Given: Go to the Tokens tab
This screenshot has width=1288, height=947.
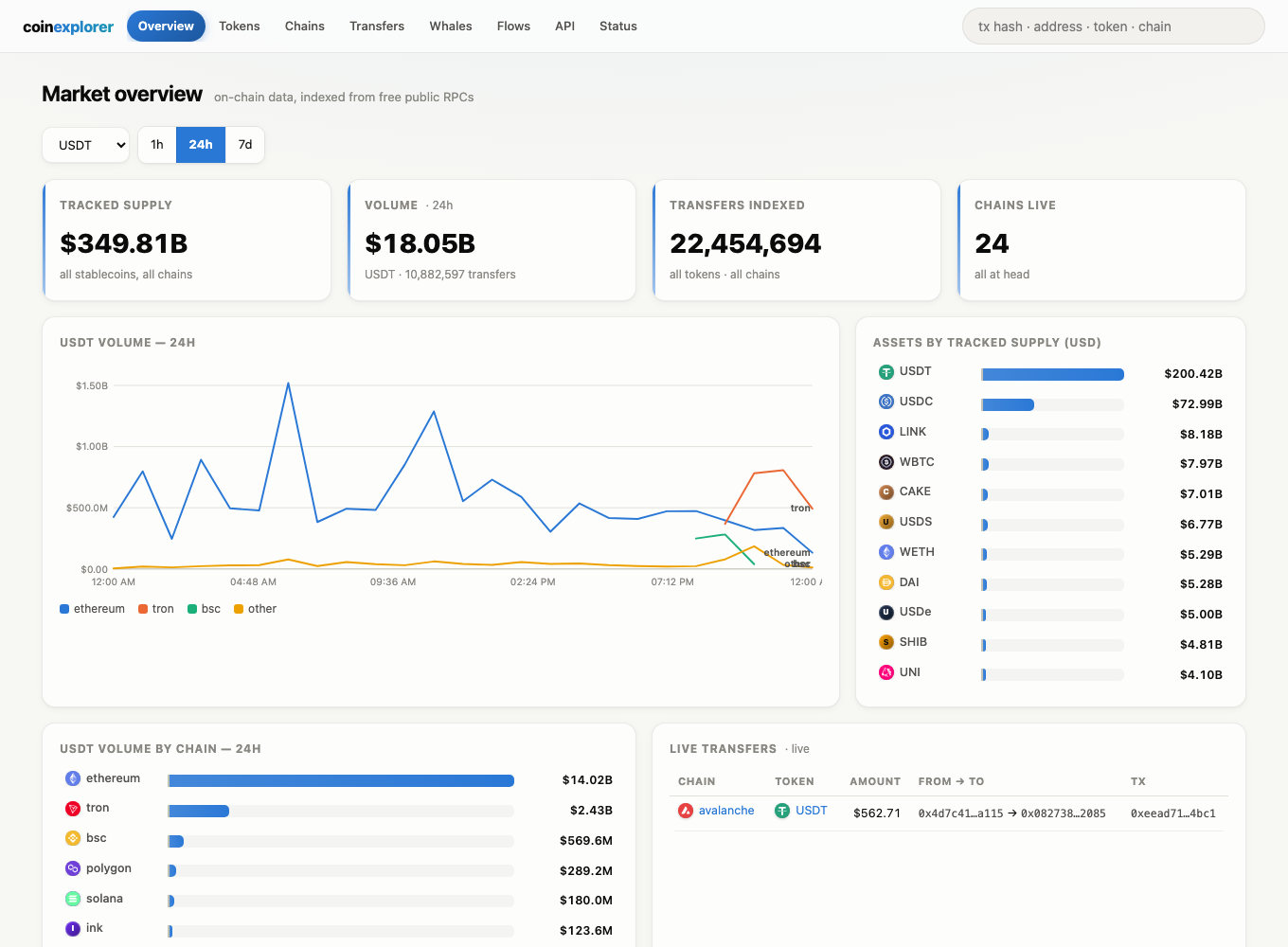Looking at the screenshot, I should [240, 27].
